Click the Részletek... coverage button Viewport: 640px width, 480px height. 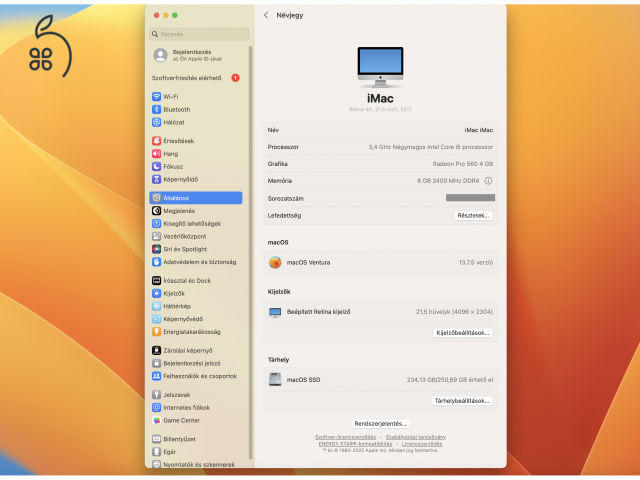point(473,216)
